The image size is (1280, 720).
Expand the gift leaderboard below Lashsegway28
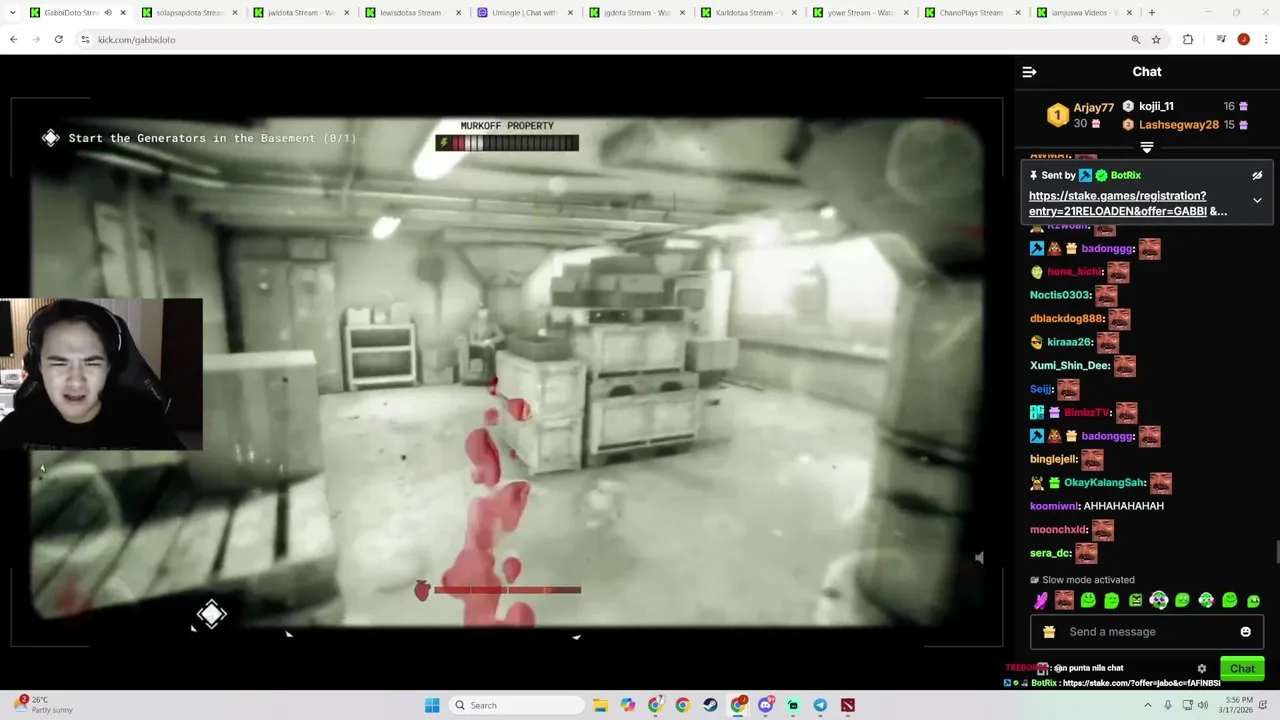point(1147,147)
